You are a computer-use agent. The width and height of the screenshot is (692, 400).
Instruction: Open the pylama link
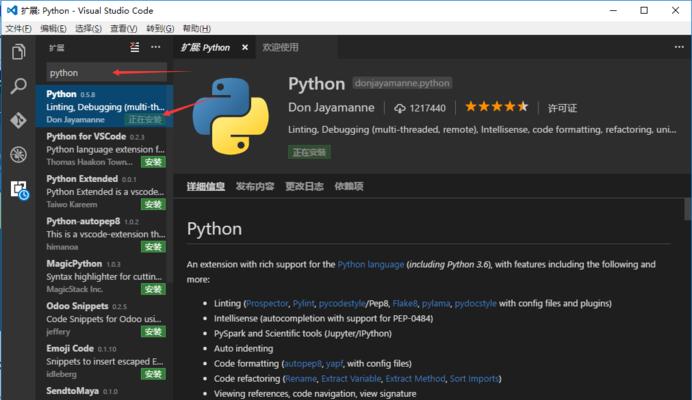pyautogui.click(x=436, y=303)
